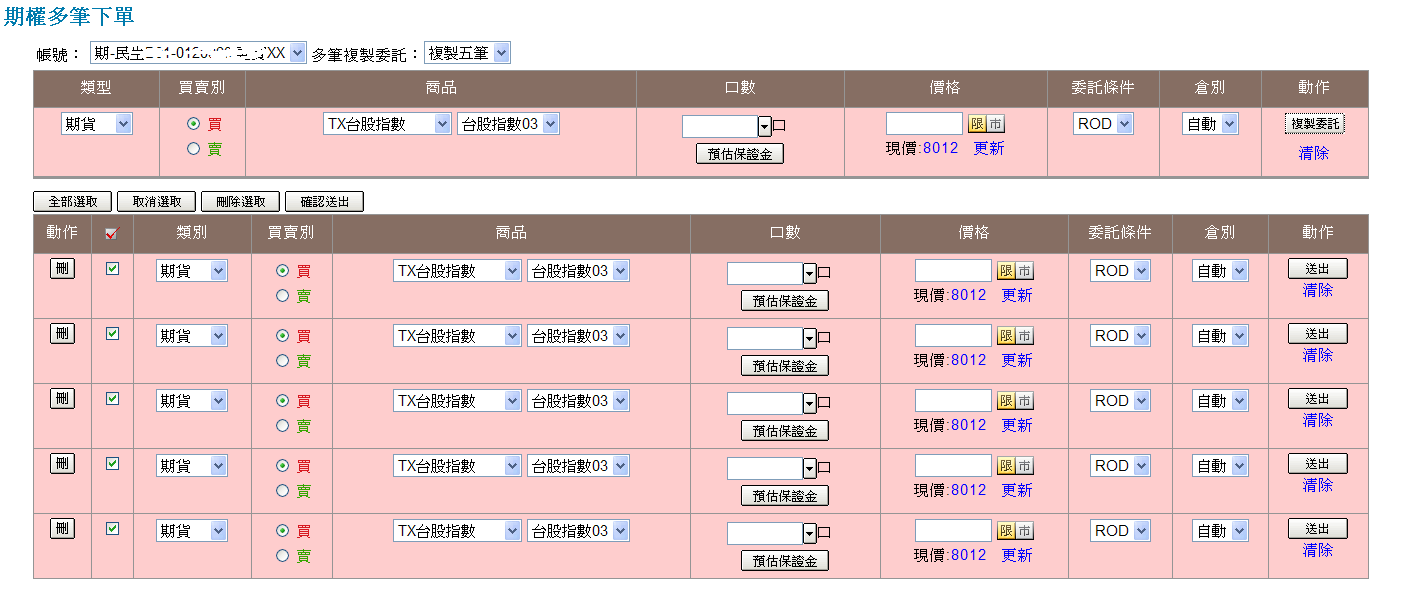Click the 刪 delete icon on the last order row

pos(62,529)
